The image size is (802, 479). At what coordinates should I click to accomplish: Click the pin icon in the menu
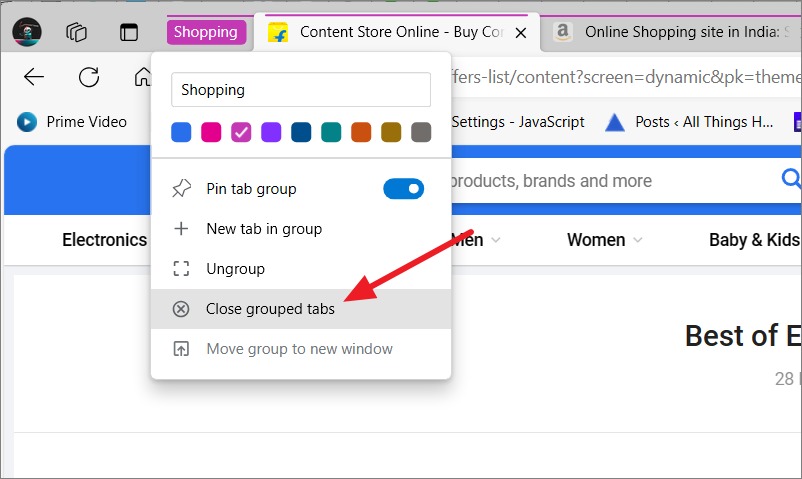point(181,189)
